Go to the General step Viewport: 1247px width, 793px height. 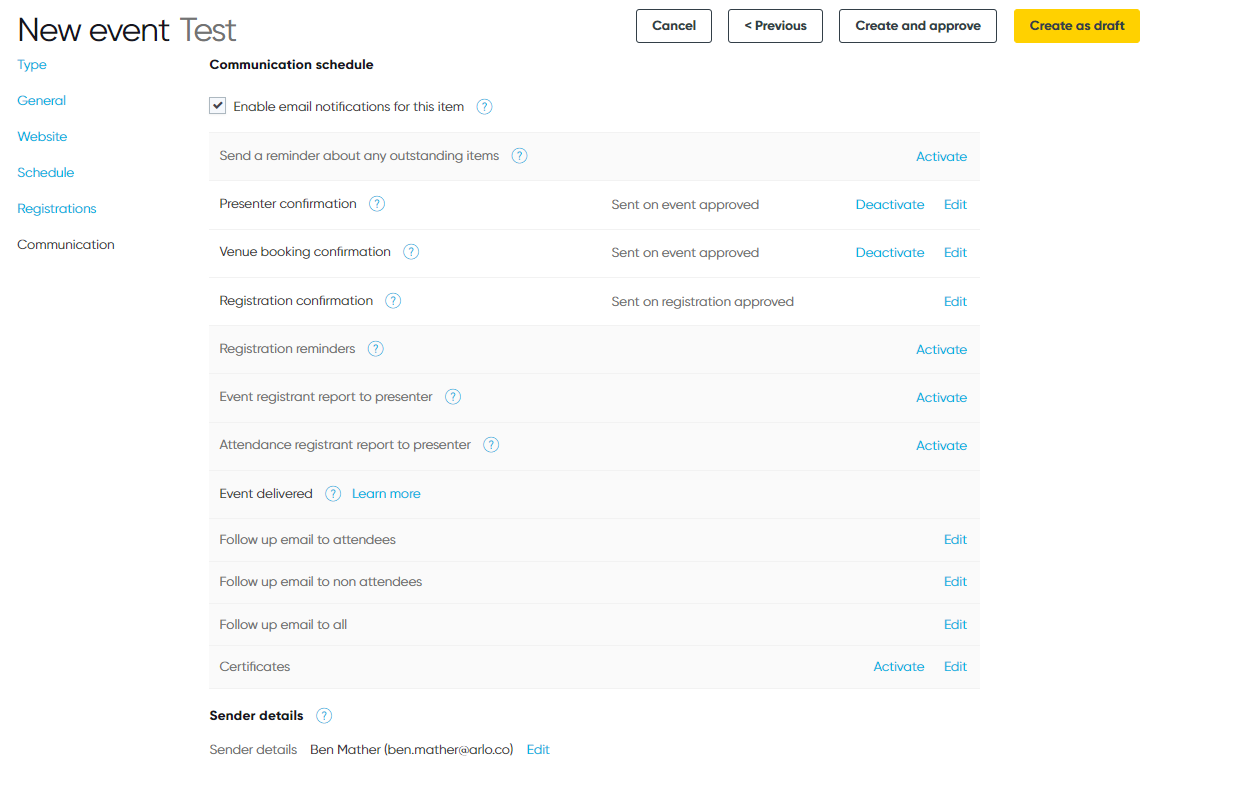42,101
